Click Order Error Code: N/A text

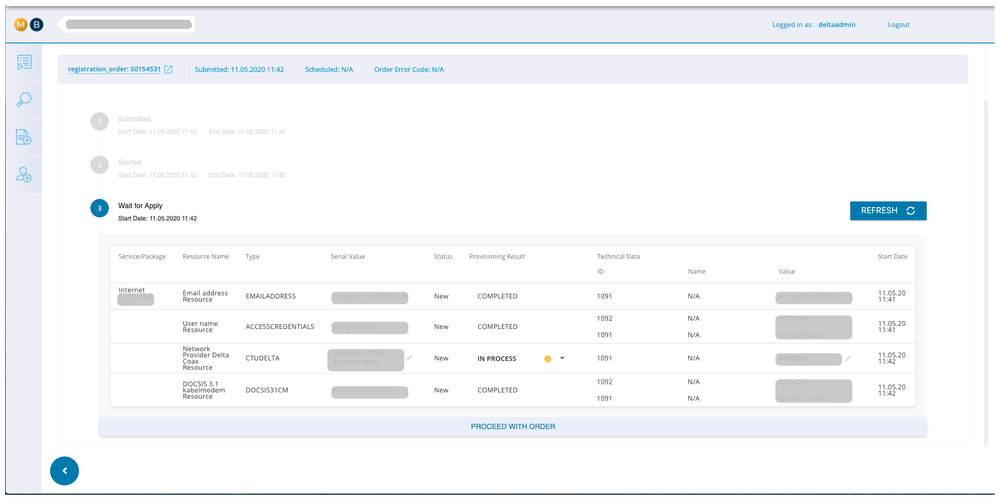click(x=409, y=70)
